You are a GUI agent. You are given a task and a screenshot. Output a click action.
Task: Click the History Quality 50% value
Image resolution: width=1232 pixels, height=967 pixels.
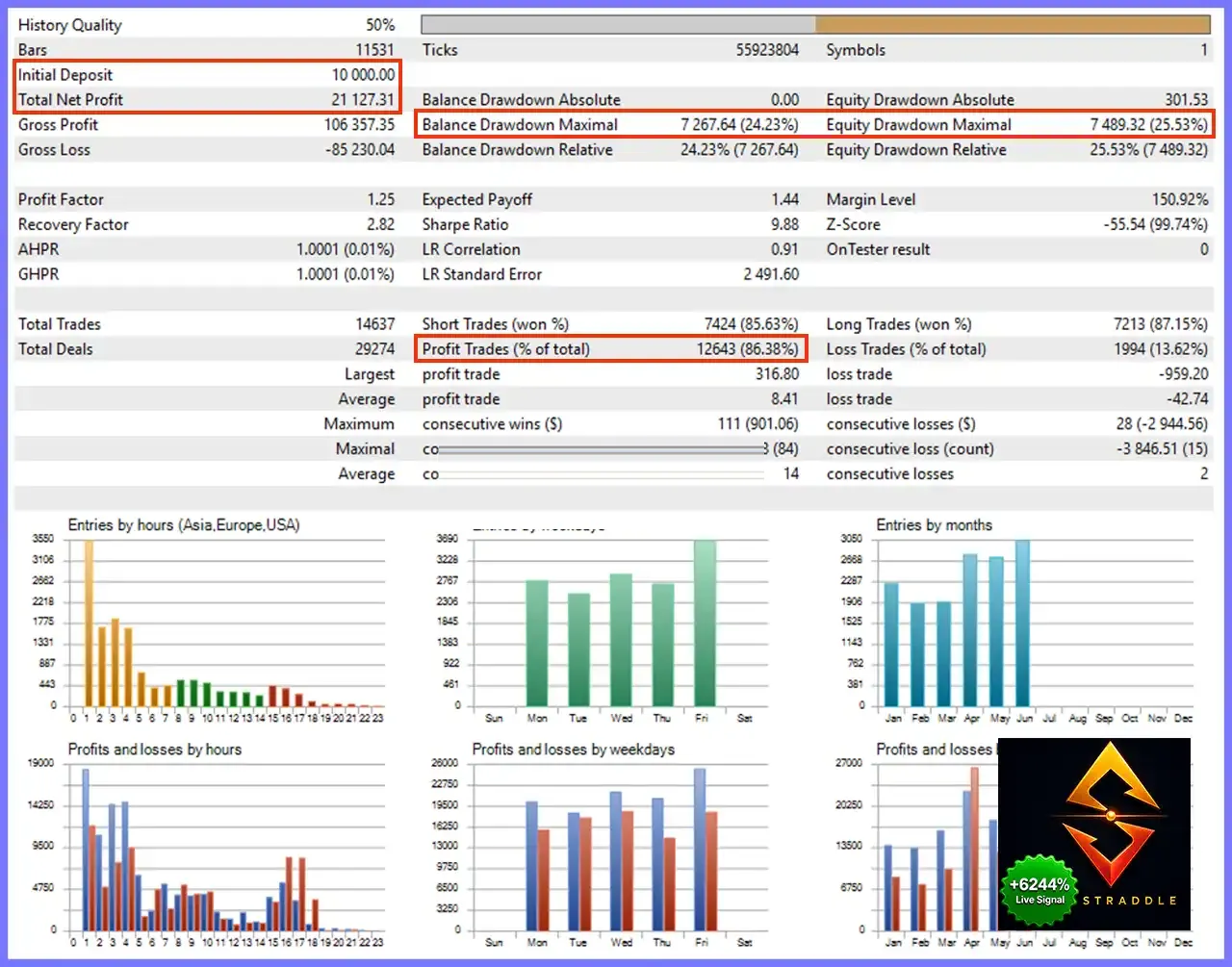point(380,25)
